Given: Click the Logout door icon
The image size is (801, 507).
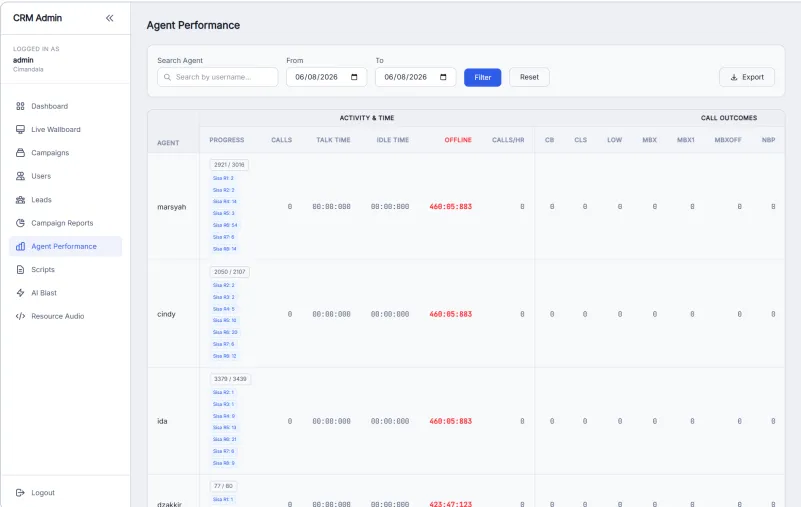Looking at the screenshot, I should (20, 493).
